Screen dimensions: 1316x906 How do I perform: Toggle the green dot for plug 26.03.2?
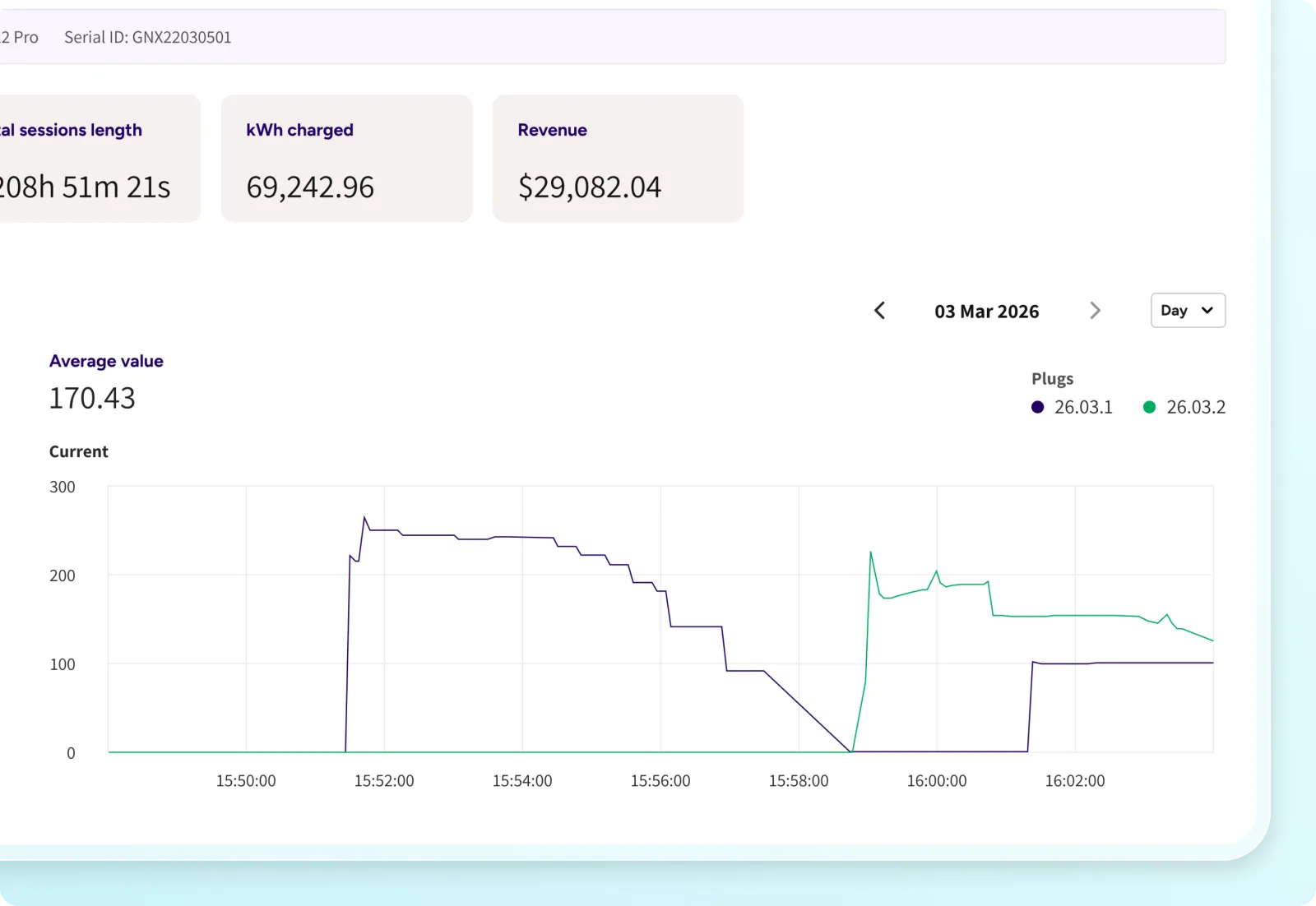1149,407
